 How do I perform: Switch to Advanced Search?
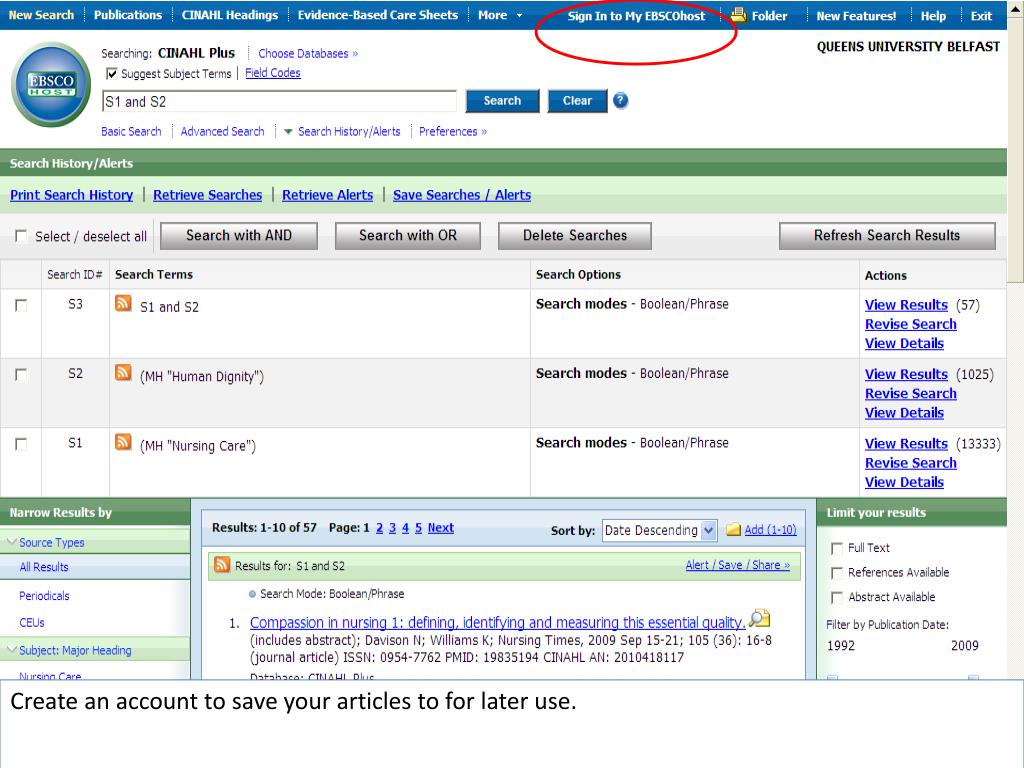click(x=222, y=131)
